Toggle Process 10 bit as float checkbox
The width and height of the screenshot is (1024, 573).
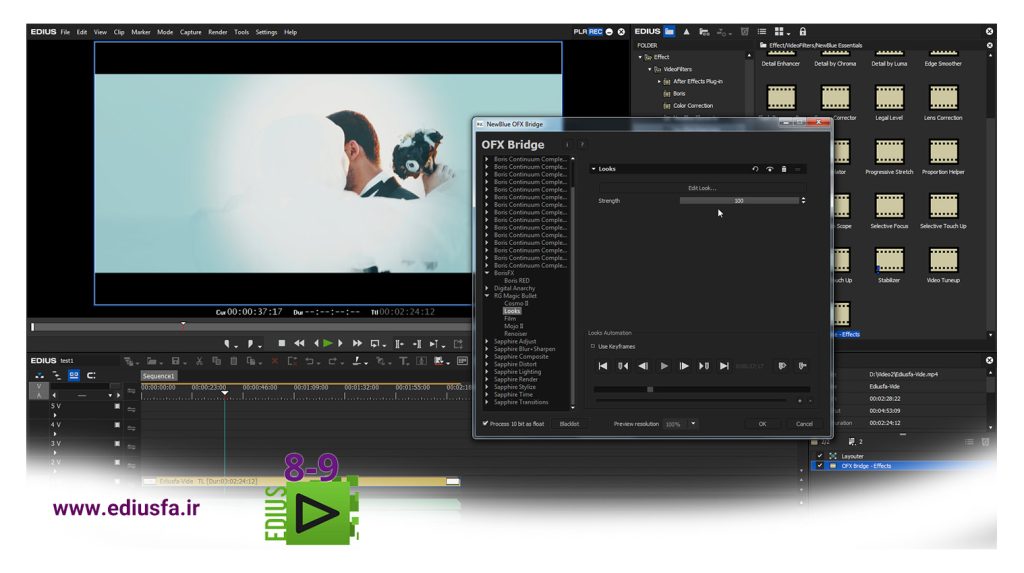485,423
